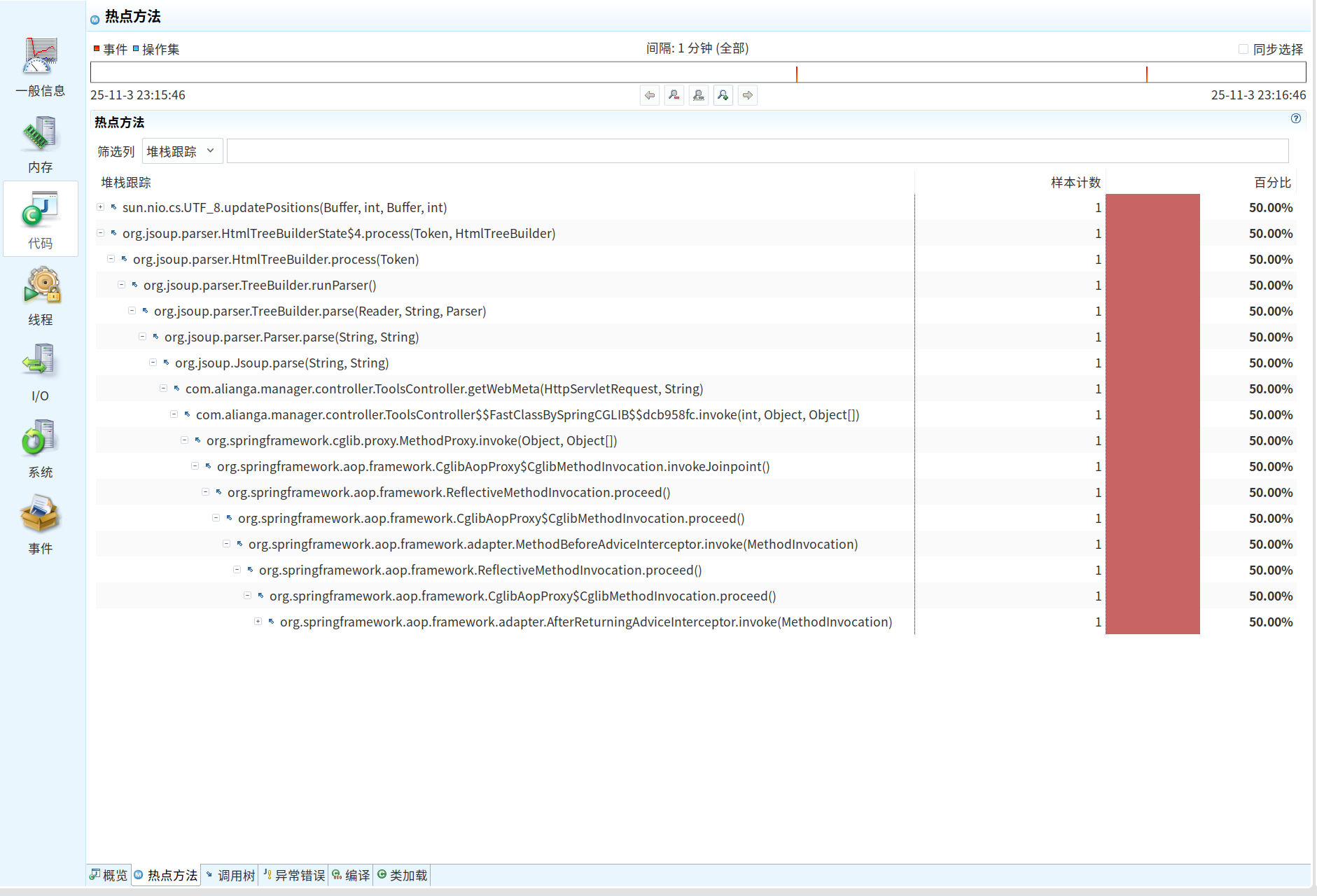Collapse the HtmlTreeBuilderState$4.process row
This screenshot has width=1317, height=896.
(x=101, y=233)
